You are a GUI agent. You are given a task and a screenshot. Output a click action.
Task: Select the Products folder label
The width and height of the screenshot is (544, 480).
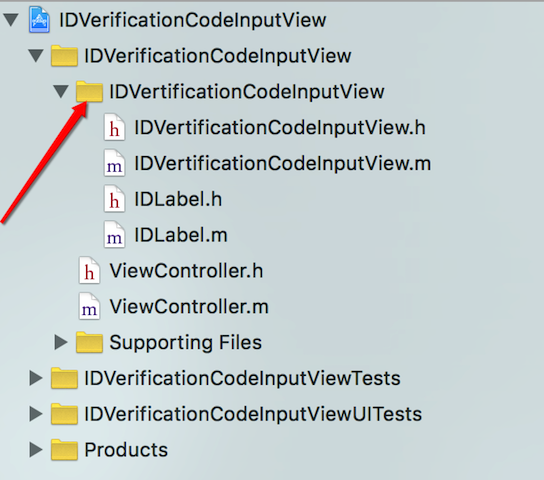click(126, 450)
